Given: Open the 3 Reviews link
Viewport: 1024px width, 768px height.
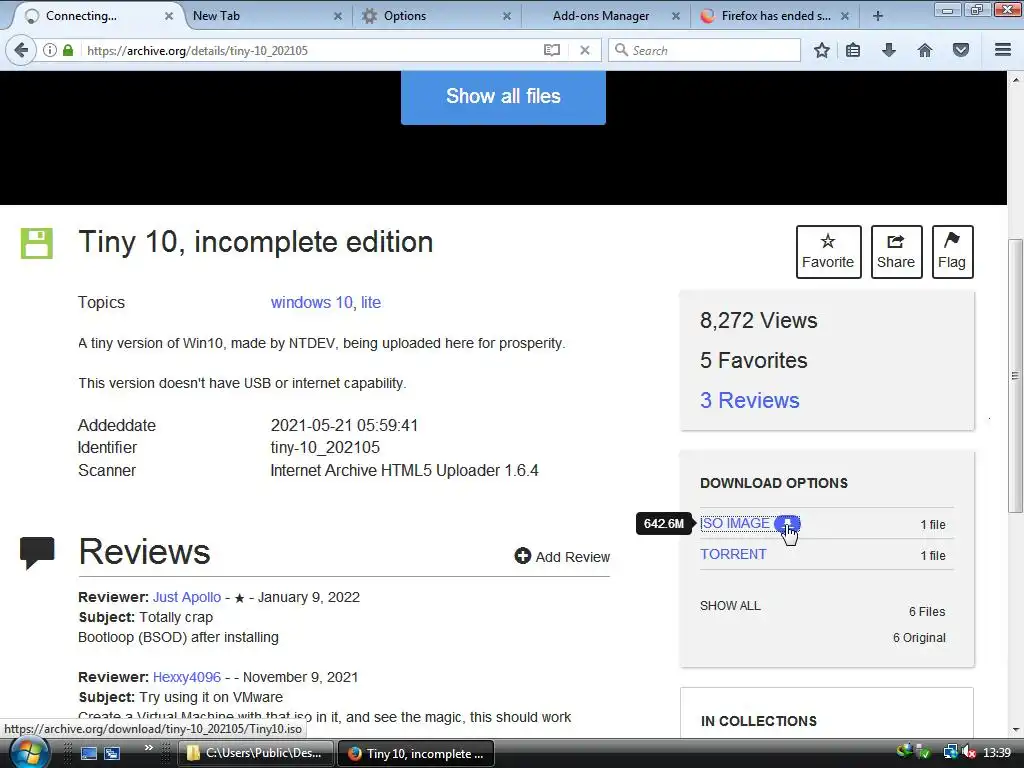Looking at the screenshot, I should pyautogui.click(x=750, y=400).
